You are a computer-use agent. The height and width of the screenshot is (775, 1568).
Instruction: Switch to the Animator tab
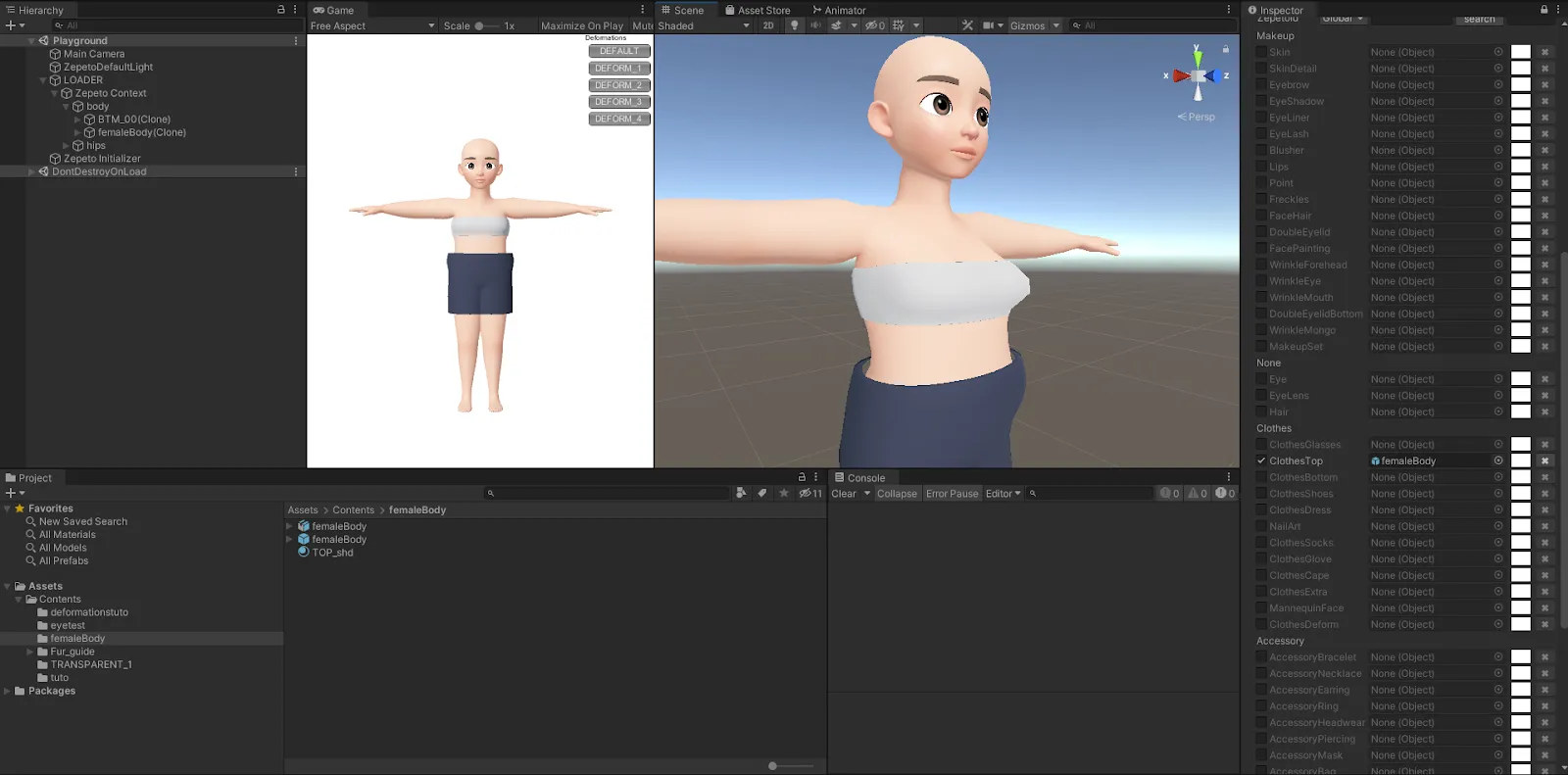839,10
